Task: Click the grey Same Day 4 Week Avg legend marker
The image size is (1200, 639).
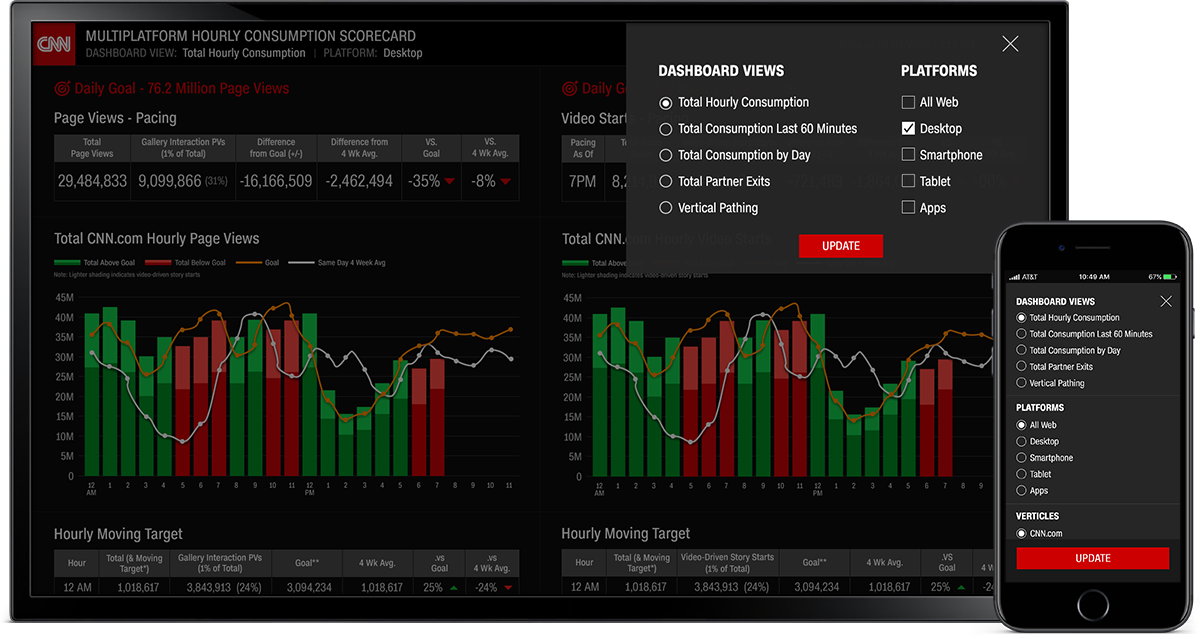Action: tap(301, 263)
